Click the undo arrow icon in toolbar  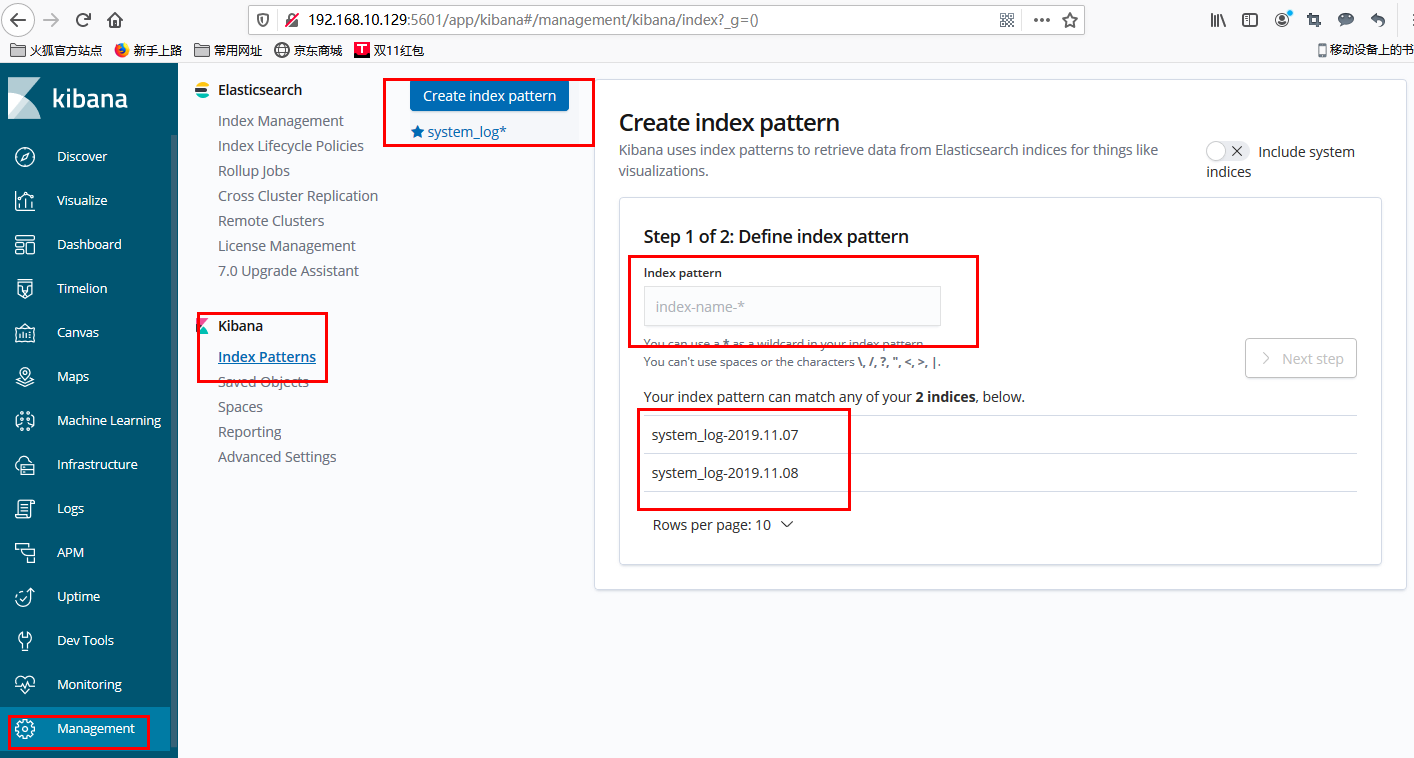(1378, 20)
